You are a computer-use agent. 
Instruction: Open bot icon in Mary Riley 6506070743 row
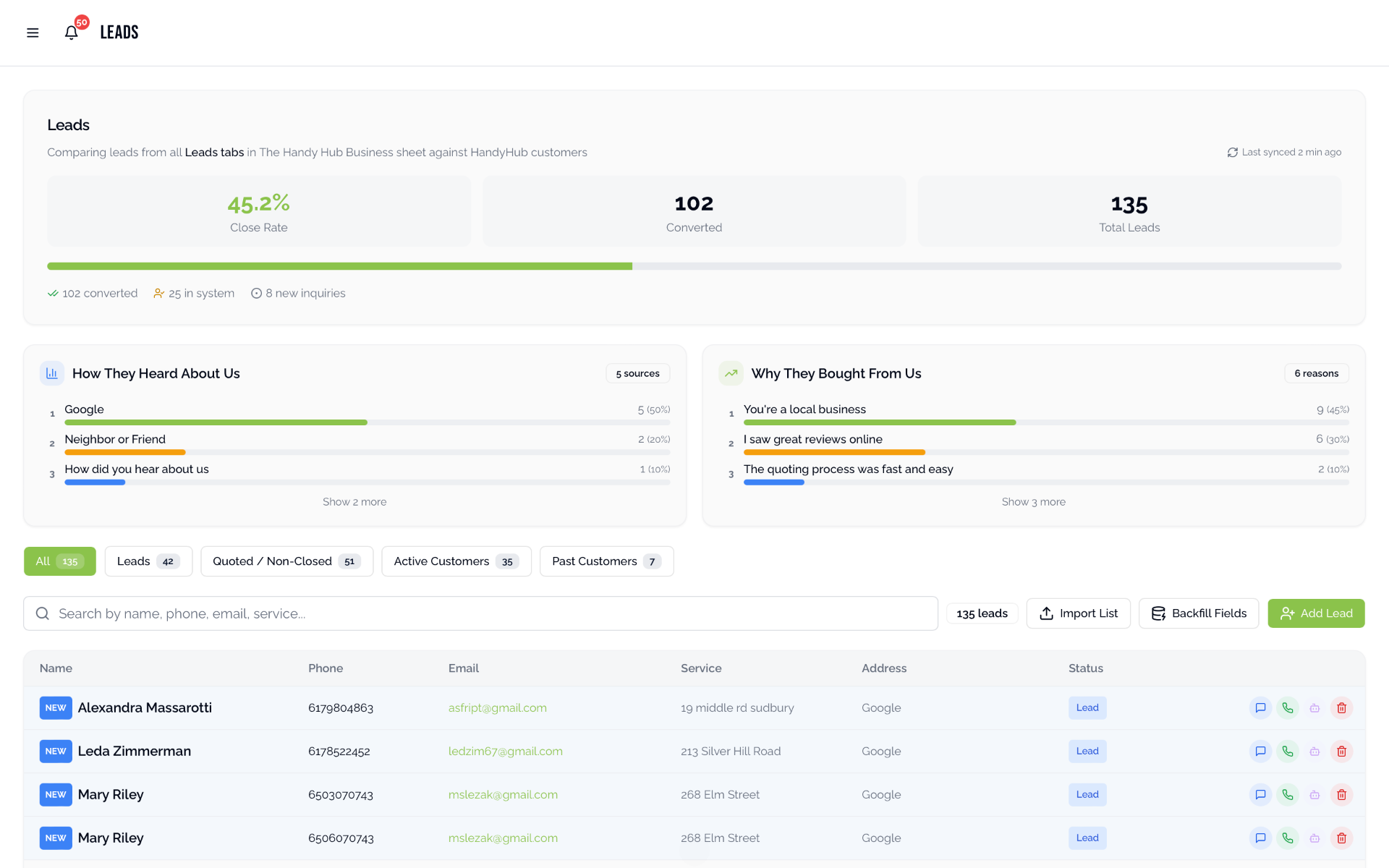tap(1314, 838)
